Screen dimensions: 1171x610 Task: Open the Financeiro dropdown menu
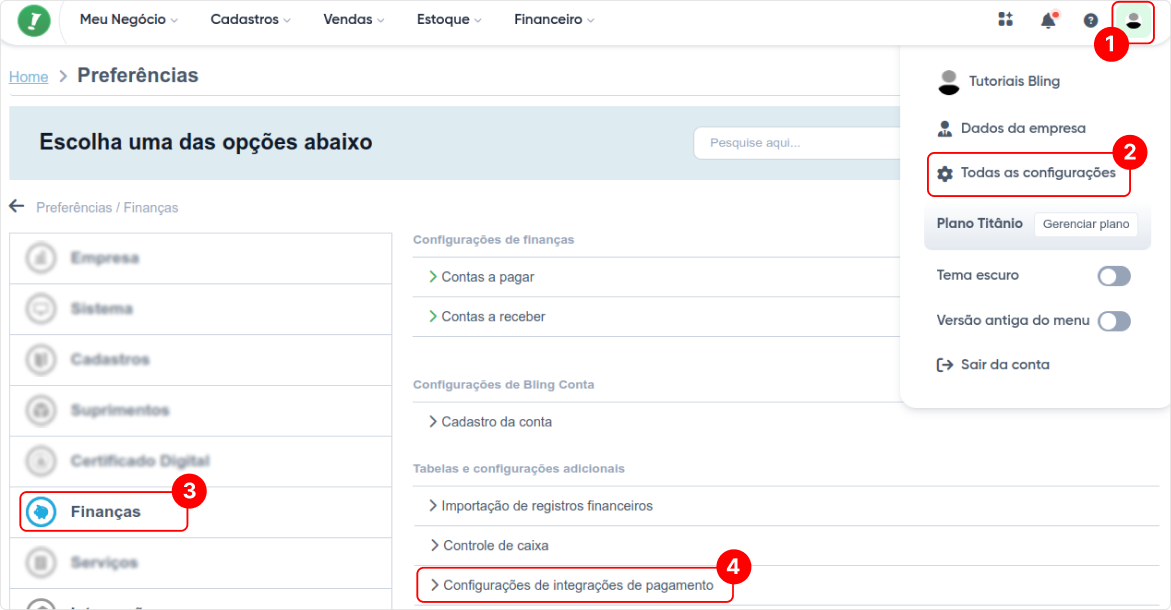[x=554, y=19]
